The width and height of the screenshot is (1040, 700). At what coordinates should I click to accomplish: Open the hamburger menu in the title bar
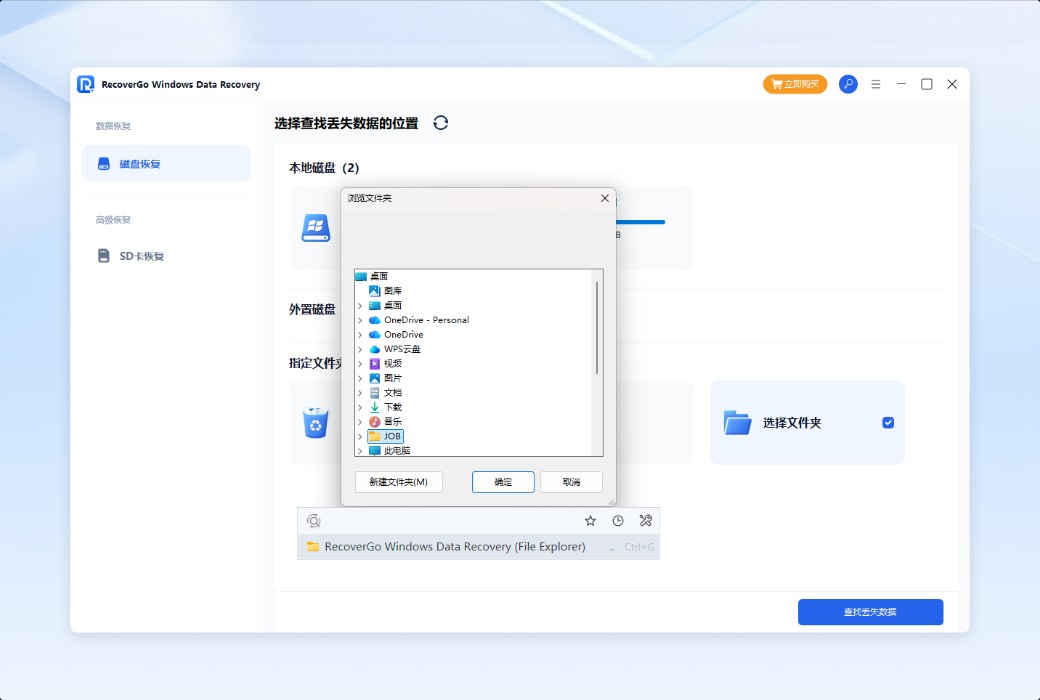click(x=874, y=84)
